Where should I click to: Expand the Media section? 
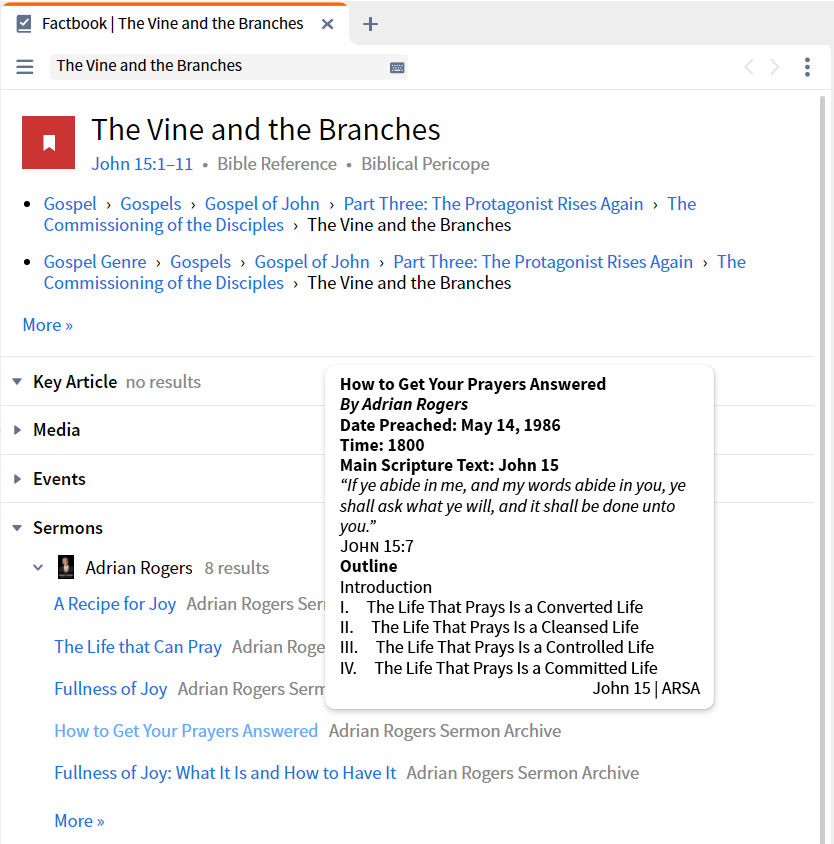point(17,430)
